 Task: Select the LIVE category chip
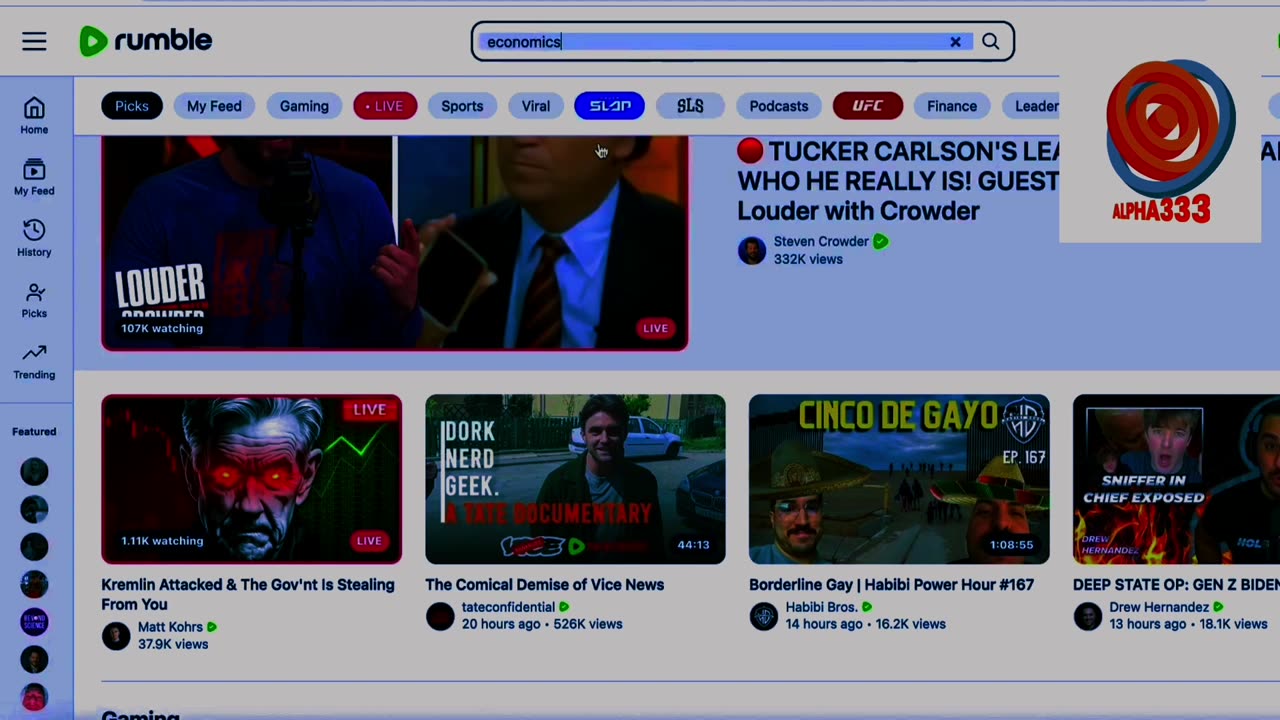pyautogui.click(x=385, y=106)
